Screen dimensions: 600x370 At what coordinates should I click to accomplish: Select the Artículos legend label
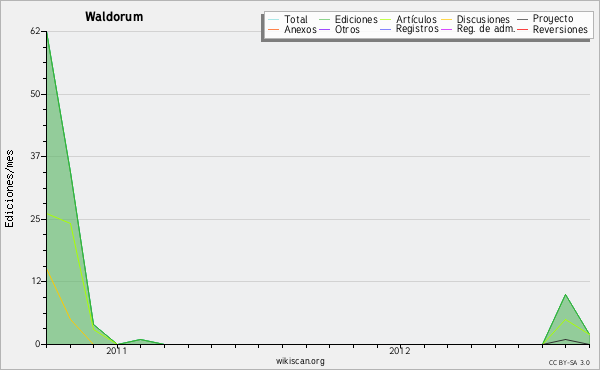coord(416,20)
